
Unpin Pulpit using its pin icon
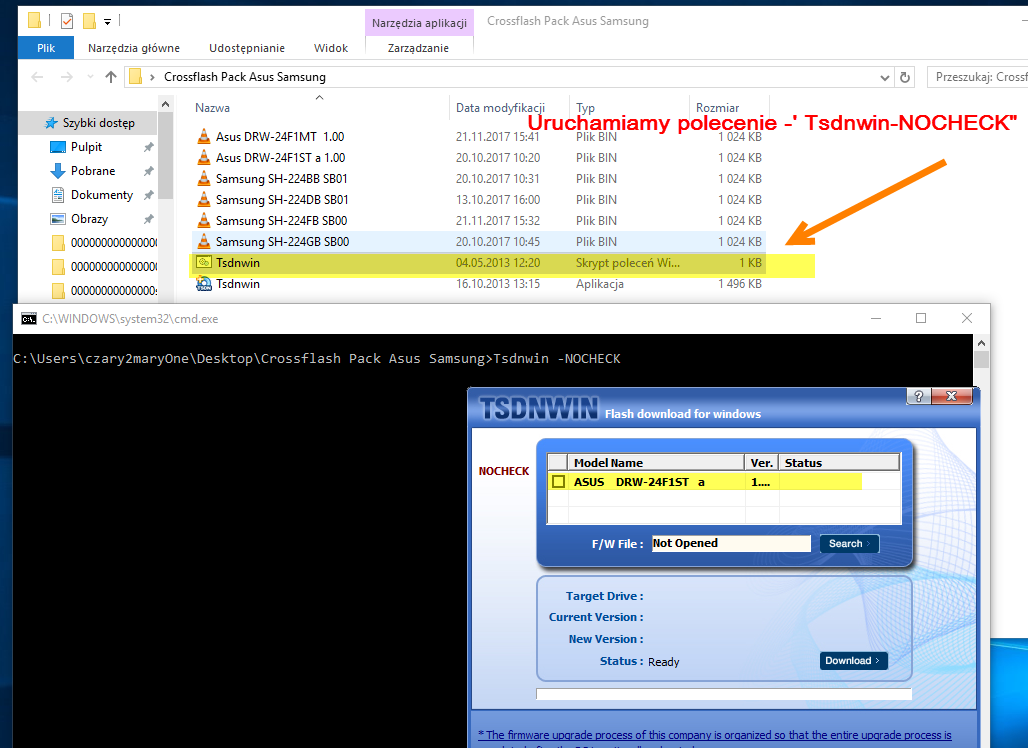(x=148, y=148)
